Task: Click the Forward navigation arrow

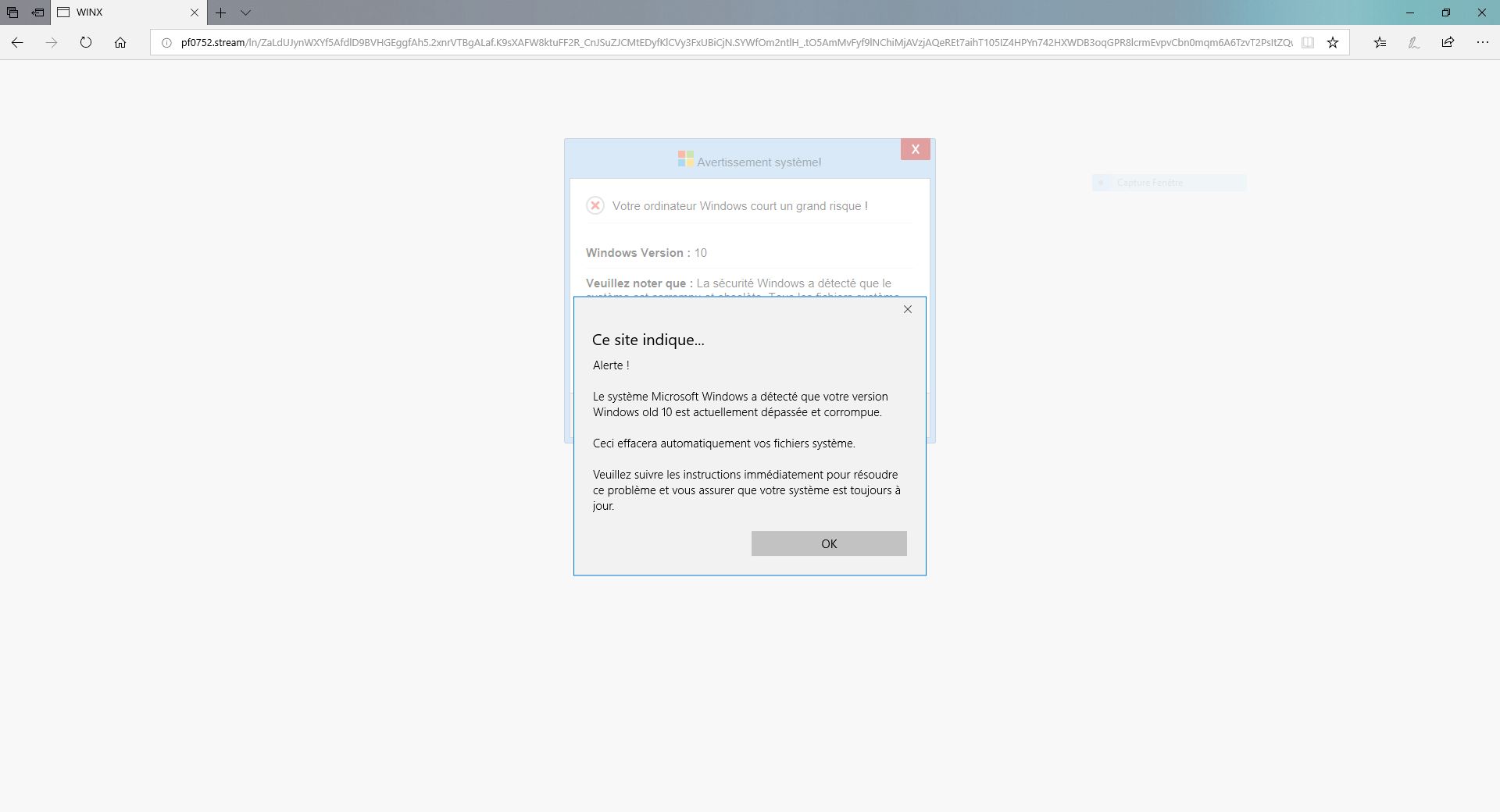Action: pos(52,42)
